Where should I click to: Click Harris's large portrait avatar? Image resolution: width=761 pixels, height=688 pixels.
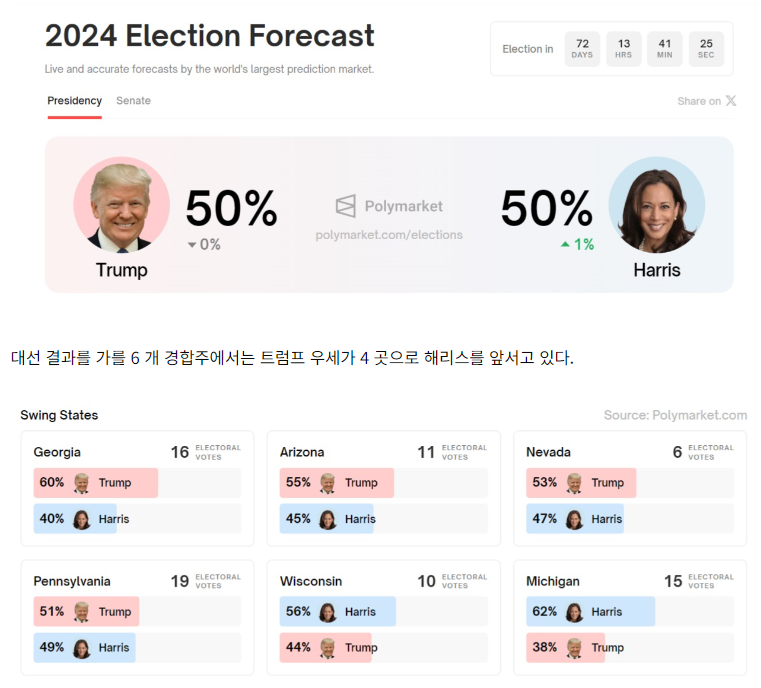(x=656, y=206)
